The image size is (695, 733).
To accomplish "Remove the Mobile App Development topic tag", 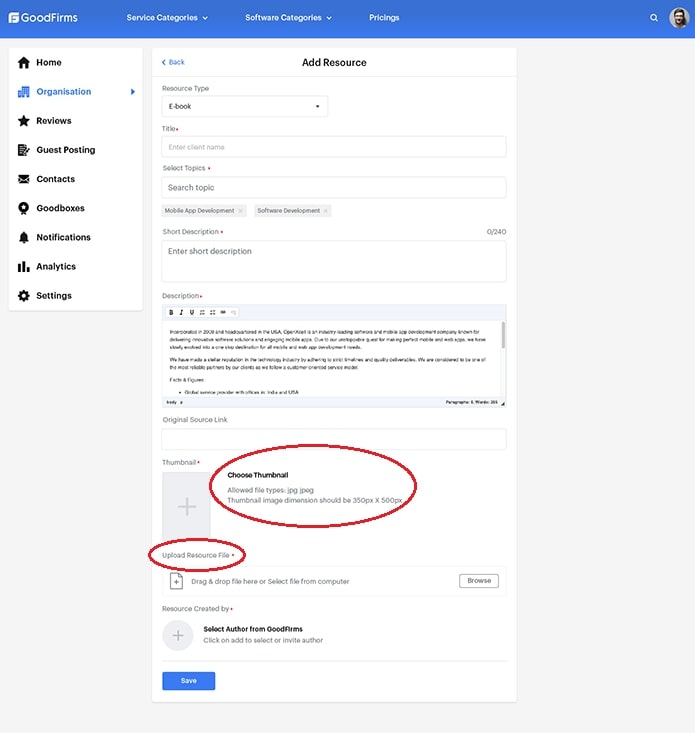I will (240, 211).
